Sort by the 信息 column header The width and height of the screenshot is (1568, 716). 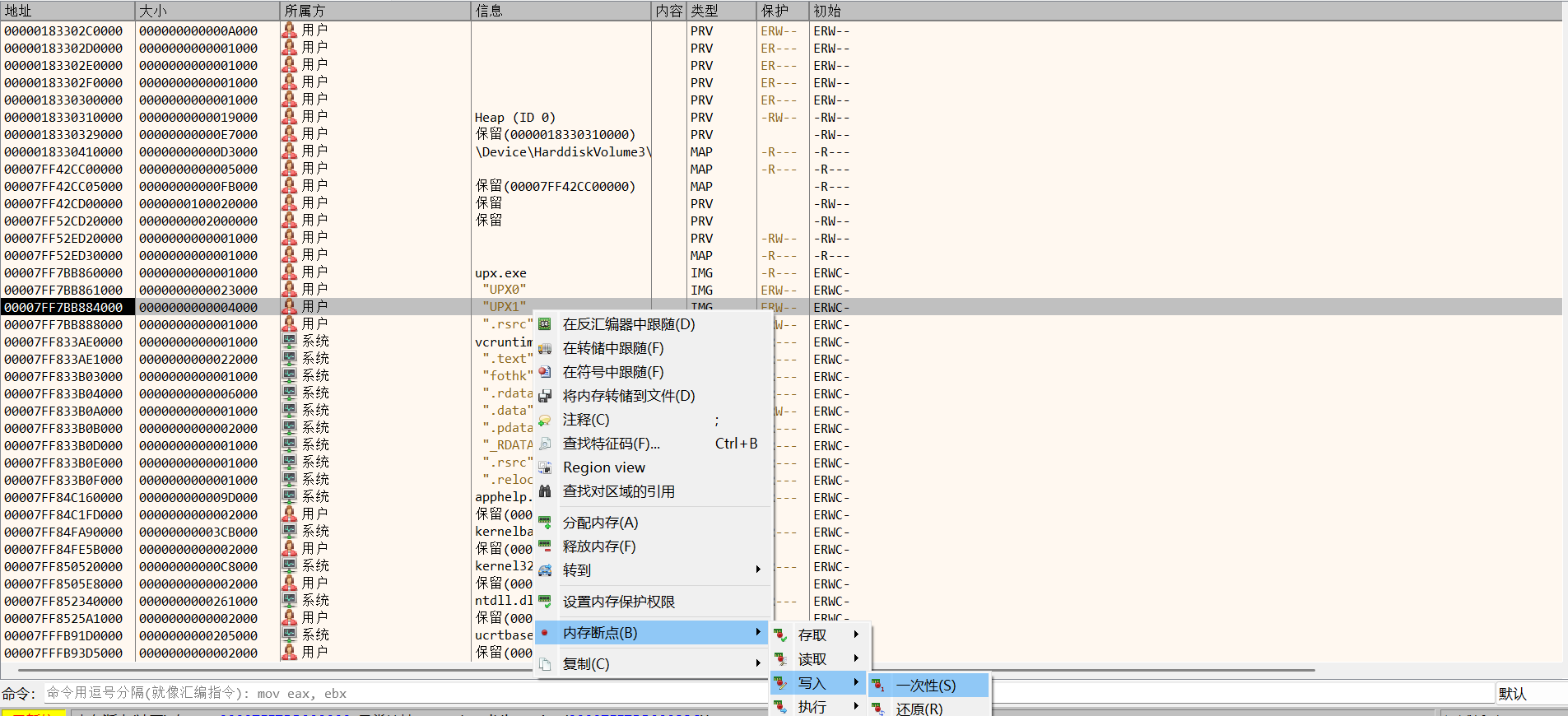point(561,11)
